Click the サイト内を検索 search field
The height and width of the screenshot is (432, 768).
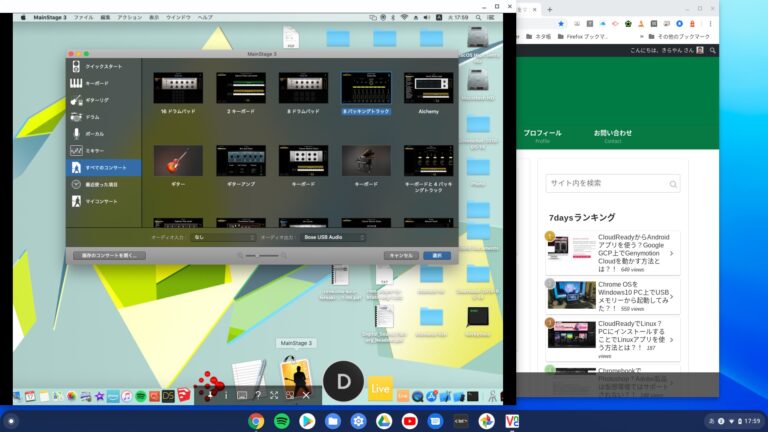[x=613, y=184]
